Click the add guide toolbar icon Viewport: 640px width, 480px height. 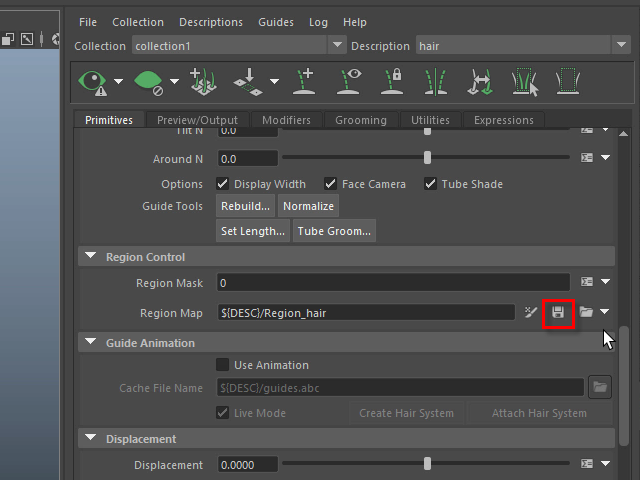pos(305,81)
